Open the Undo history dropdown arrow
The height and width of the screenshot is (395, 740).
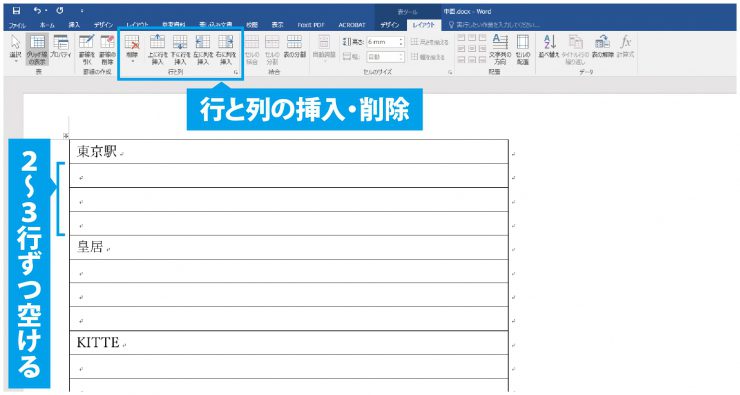point(45,11)
